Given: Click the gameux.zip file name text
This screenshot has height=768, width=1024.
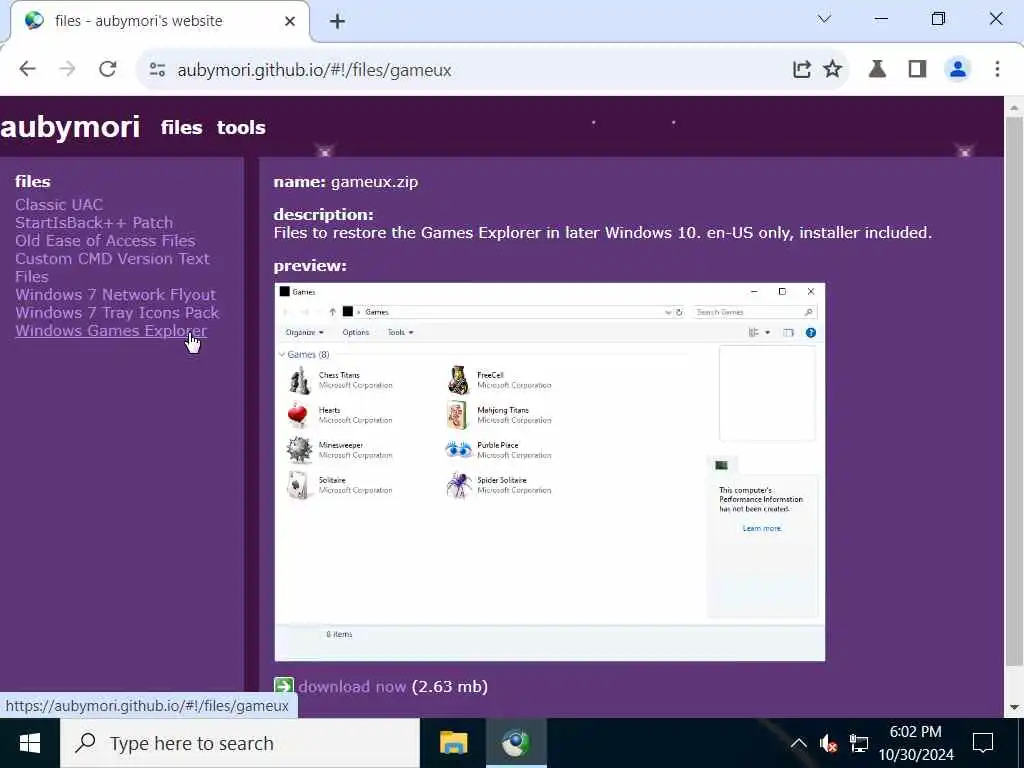Looking at the screenshot, I should (x=374, y=182).
